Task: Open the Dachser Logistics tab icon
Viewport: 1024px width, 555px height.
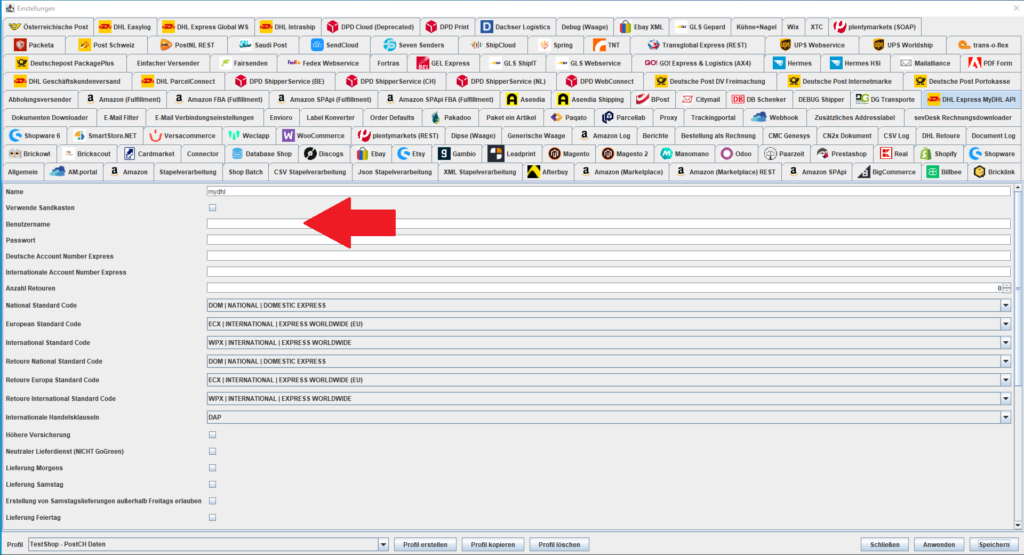Action: [487, 27]
